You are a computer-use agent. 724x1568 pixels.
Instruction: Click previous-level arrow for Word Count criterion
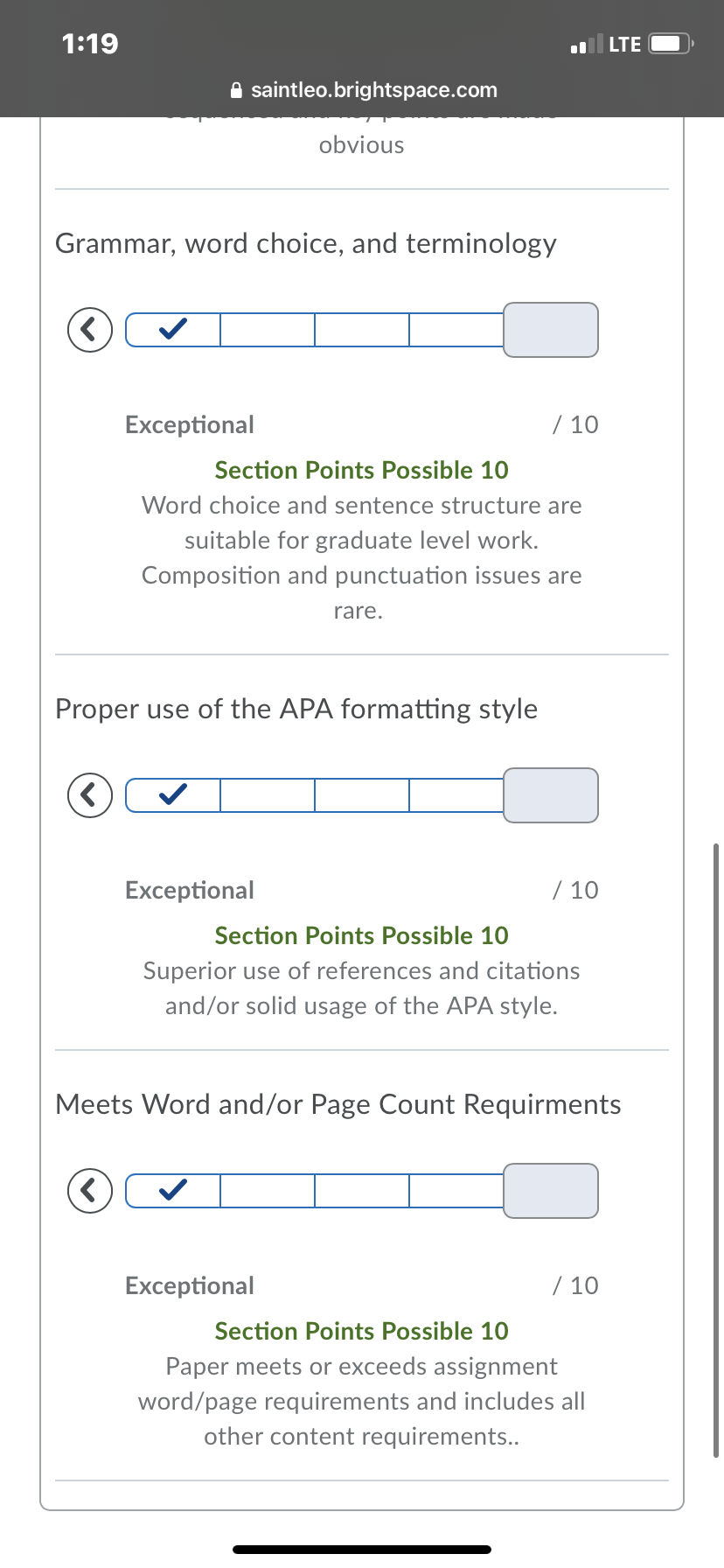click(90, 1191)
